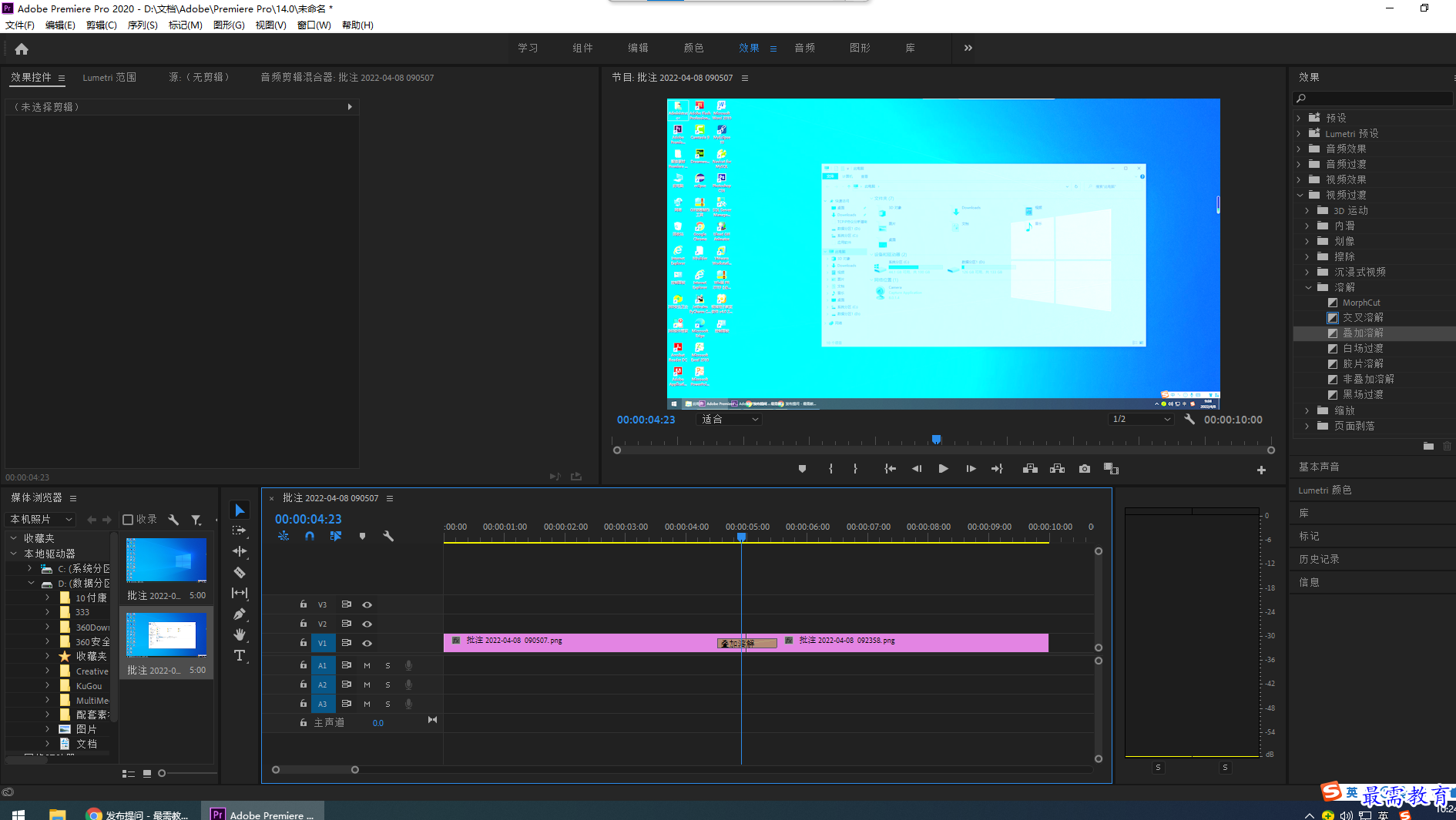Select the Slip tool
The height and width of the screenshot is (820, 1456).
240,593
